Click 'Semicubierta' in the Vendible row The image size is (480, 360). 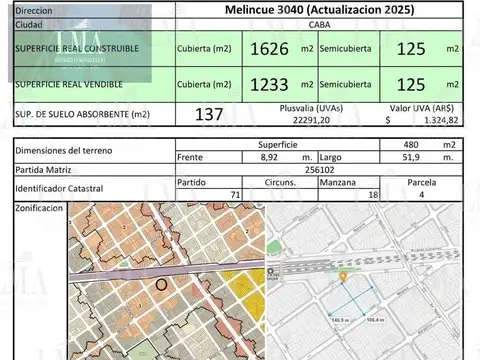coord(345,84)
